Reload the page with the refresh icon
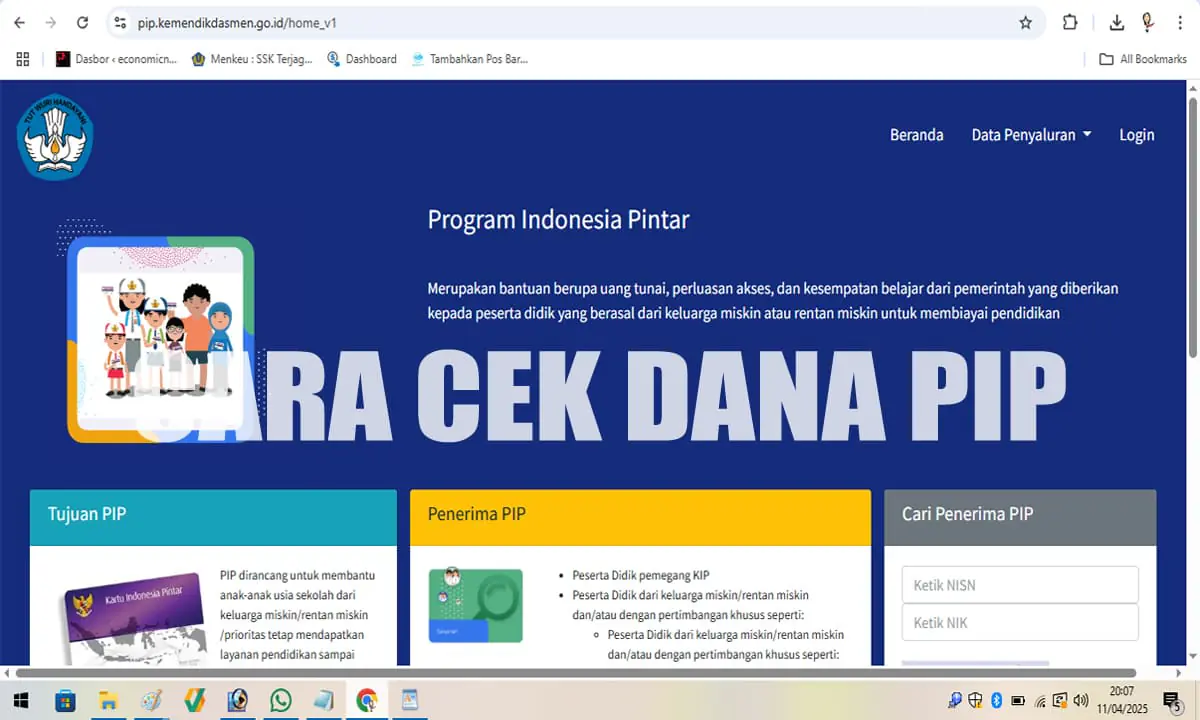Viewport: 1200px width, 720px height. click(x=82, y=22)
